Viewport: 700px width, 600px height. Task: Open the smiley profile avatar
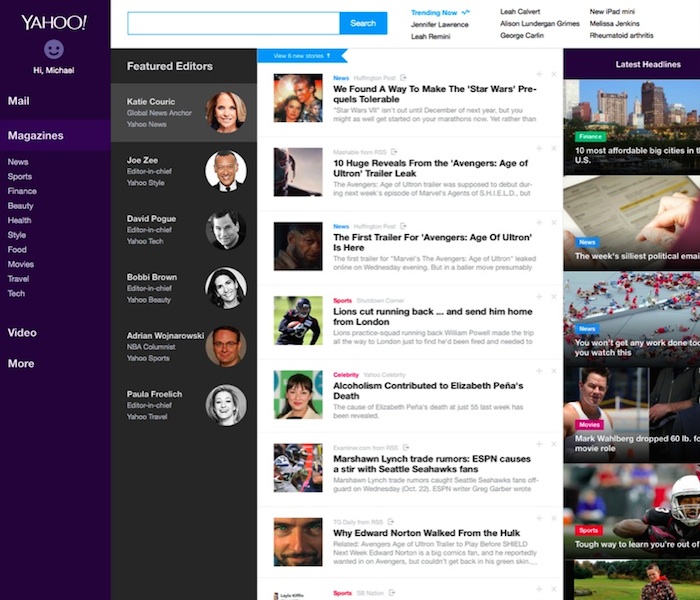(x=54, y=49)
